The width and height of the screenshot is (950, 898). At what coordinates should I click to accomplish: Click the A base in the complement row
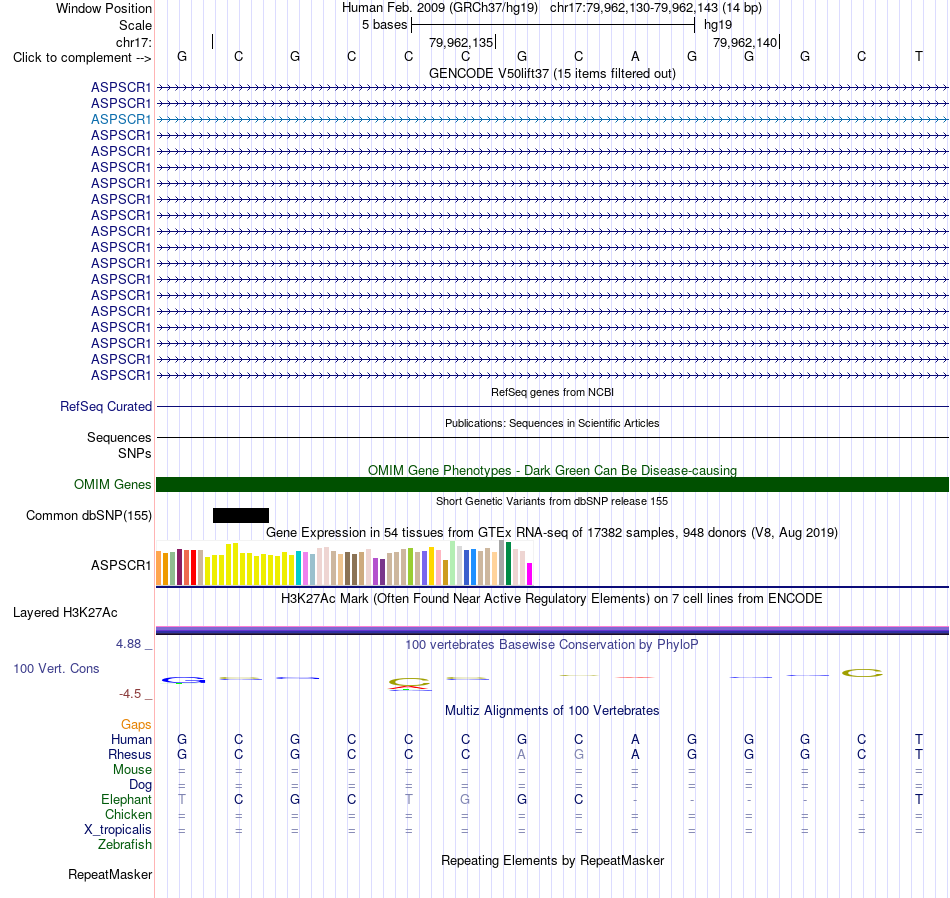(x=635, y=56)
